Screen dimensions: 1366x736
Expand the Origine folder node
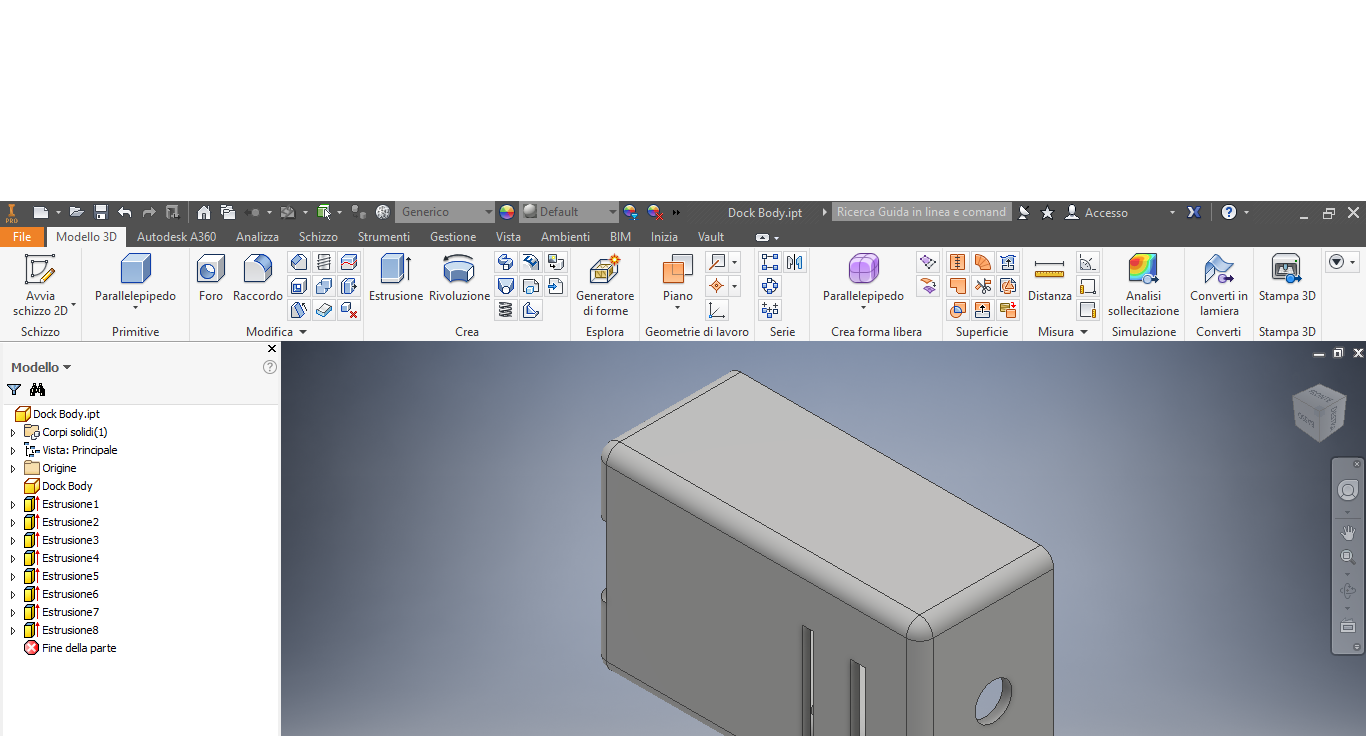pyautogui.click(x=13, y=468)
